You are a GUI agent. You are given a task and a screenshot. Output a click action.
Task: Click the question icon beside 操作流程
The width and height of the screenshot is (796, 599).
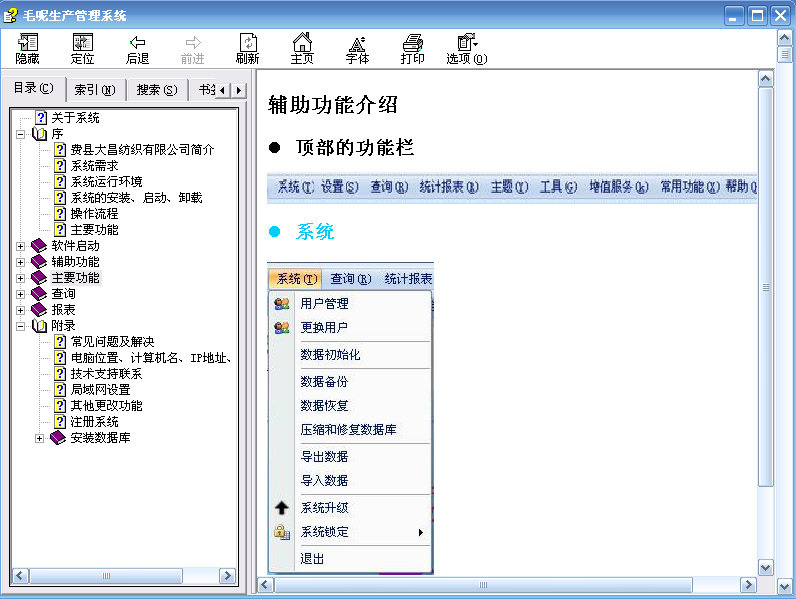point(60,214)
